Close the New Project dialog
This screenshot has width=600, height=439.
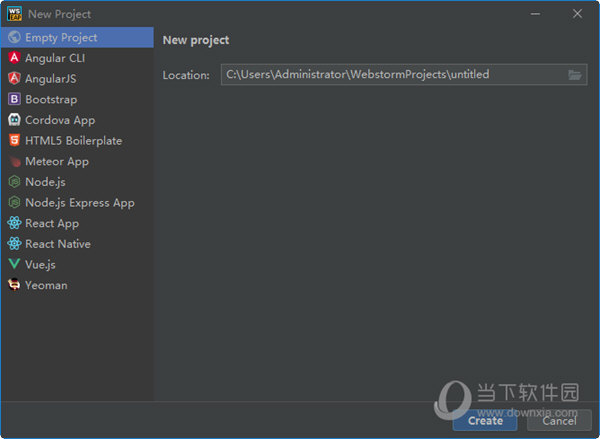[x=577, y=14]
